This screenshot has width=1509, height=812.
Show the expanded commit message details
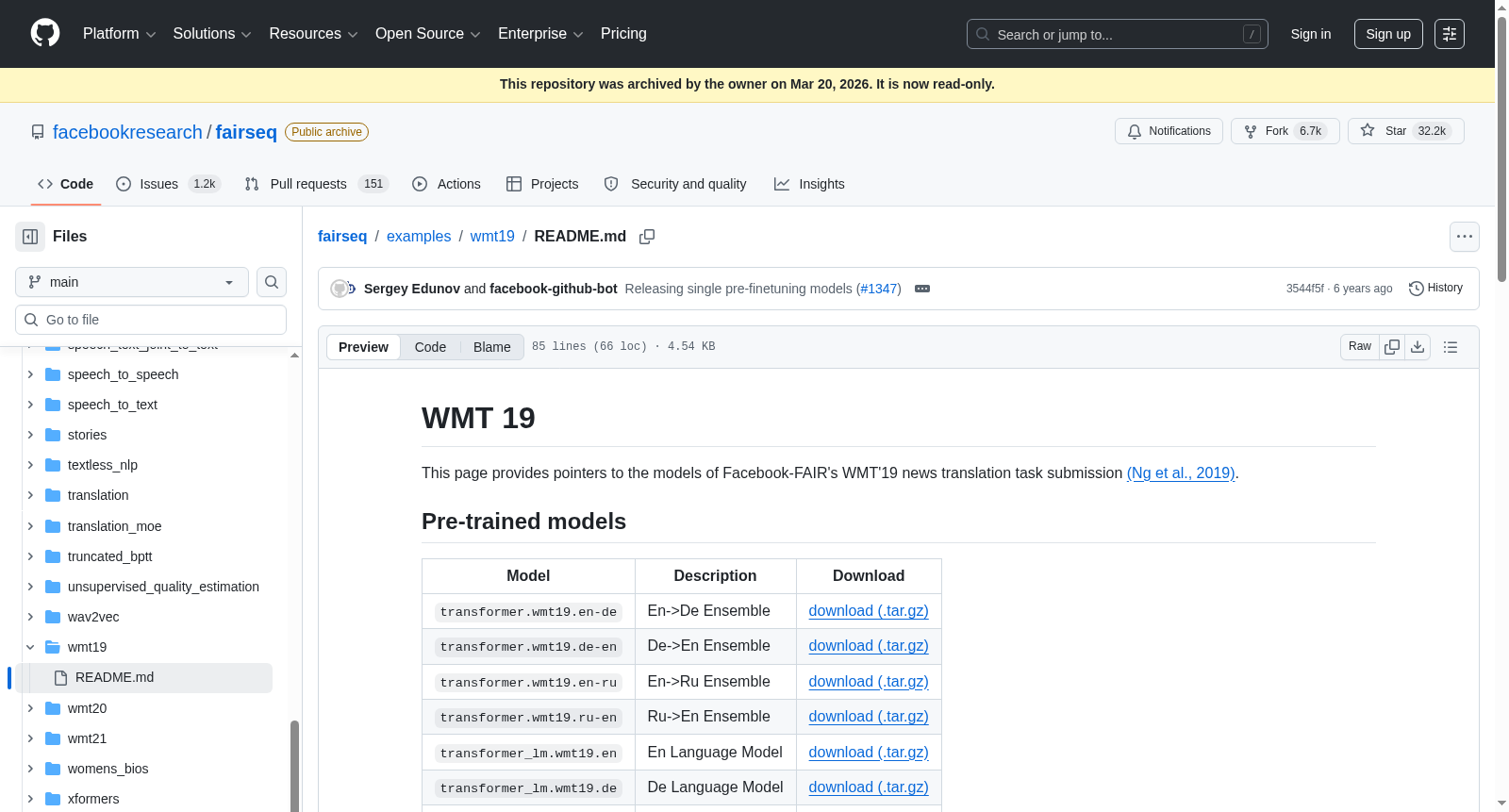[x=922, y=289]
